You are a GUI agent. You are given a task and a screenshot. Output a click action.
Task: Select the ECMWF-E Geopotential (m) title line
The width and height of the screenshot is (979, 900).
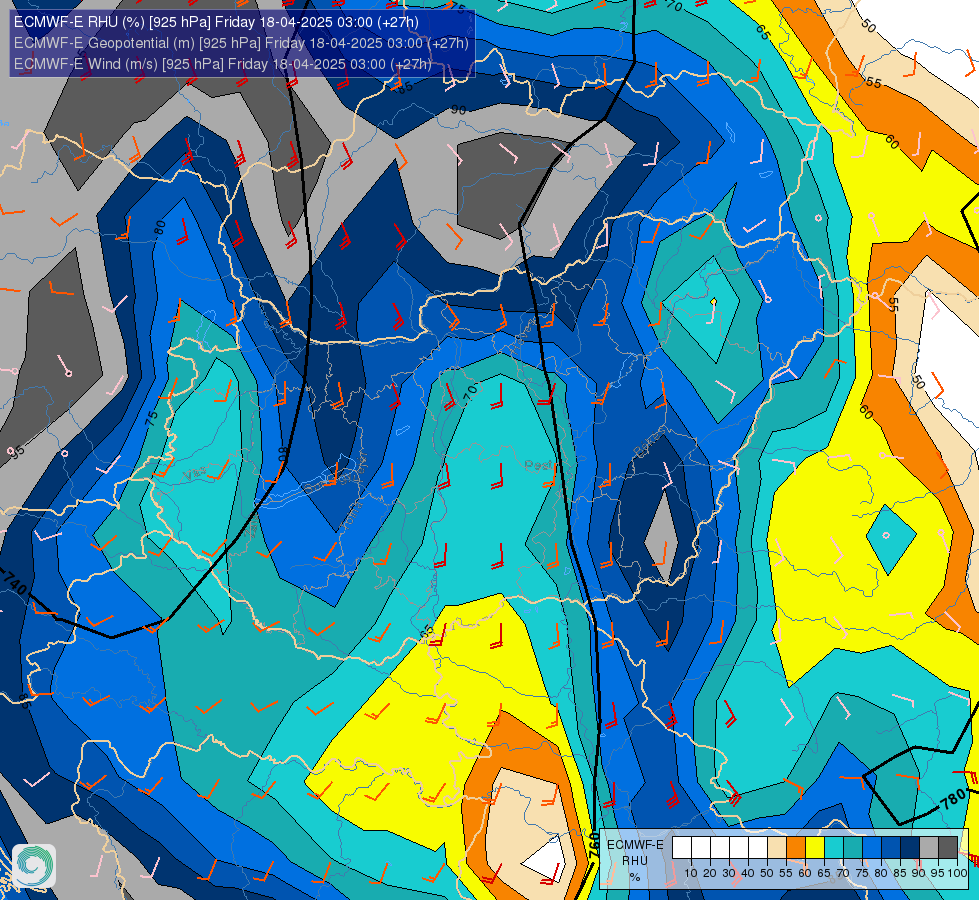point(241,43)
